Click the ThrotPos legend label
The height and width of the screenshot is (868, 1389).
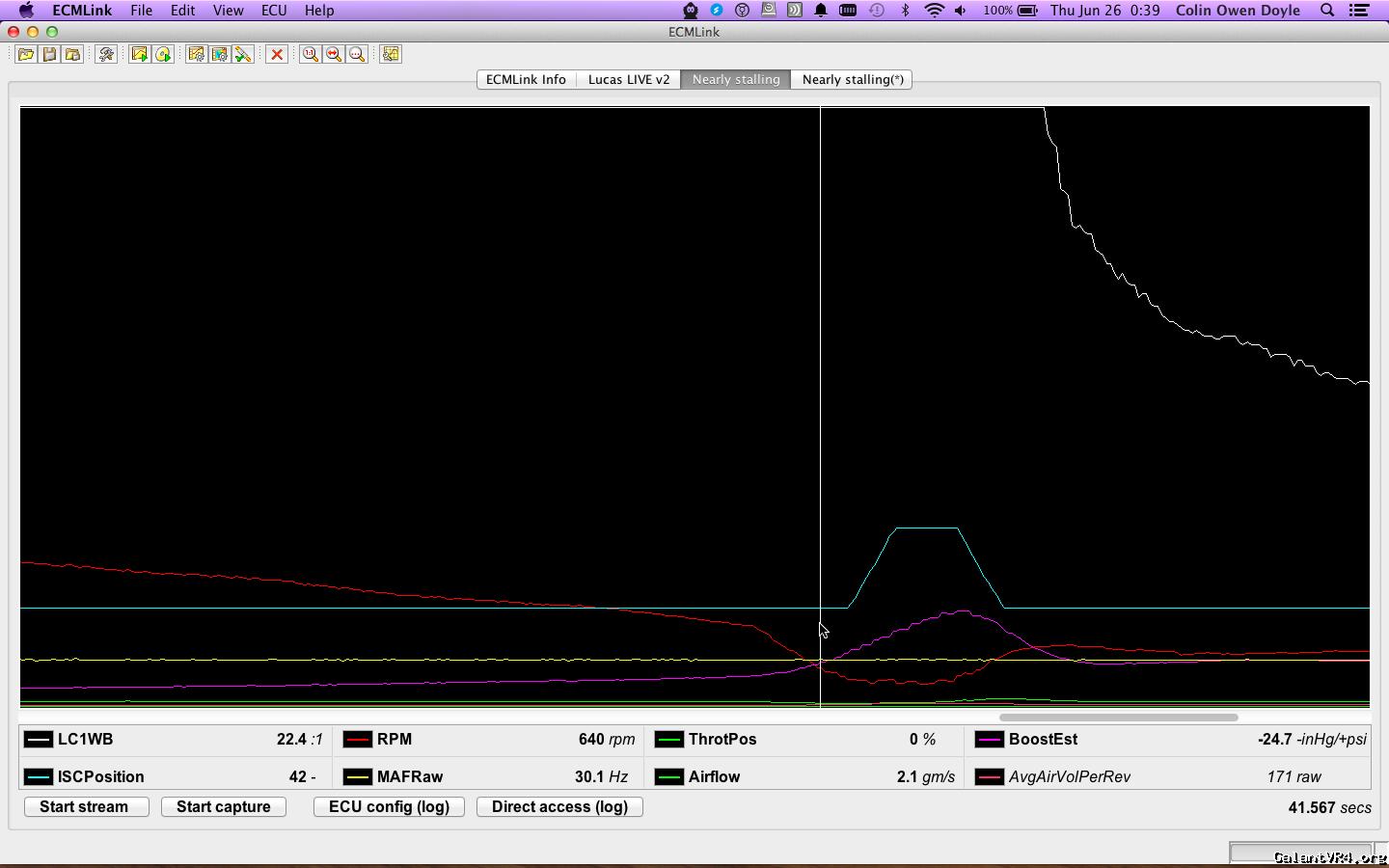point(722,740)
